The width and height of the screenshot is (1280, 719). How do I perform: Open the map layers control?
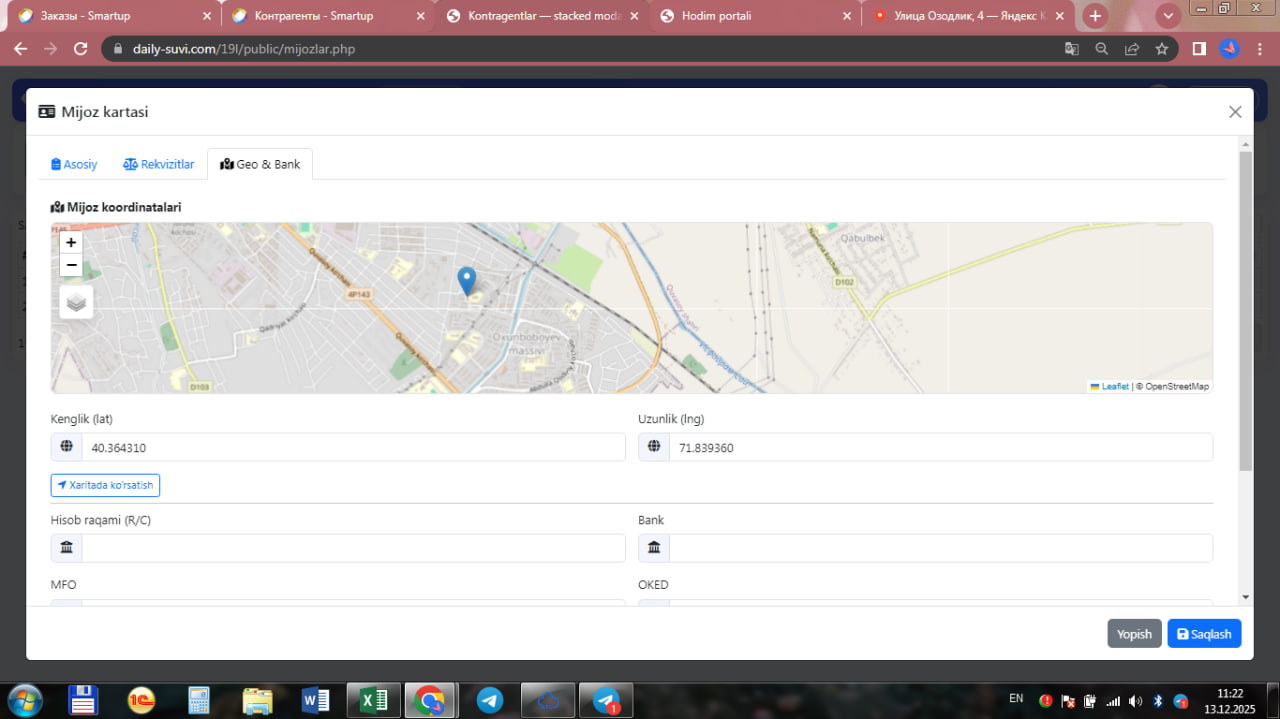tap(76, 301)
